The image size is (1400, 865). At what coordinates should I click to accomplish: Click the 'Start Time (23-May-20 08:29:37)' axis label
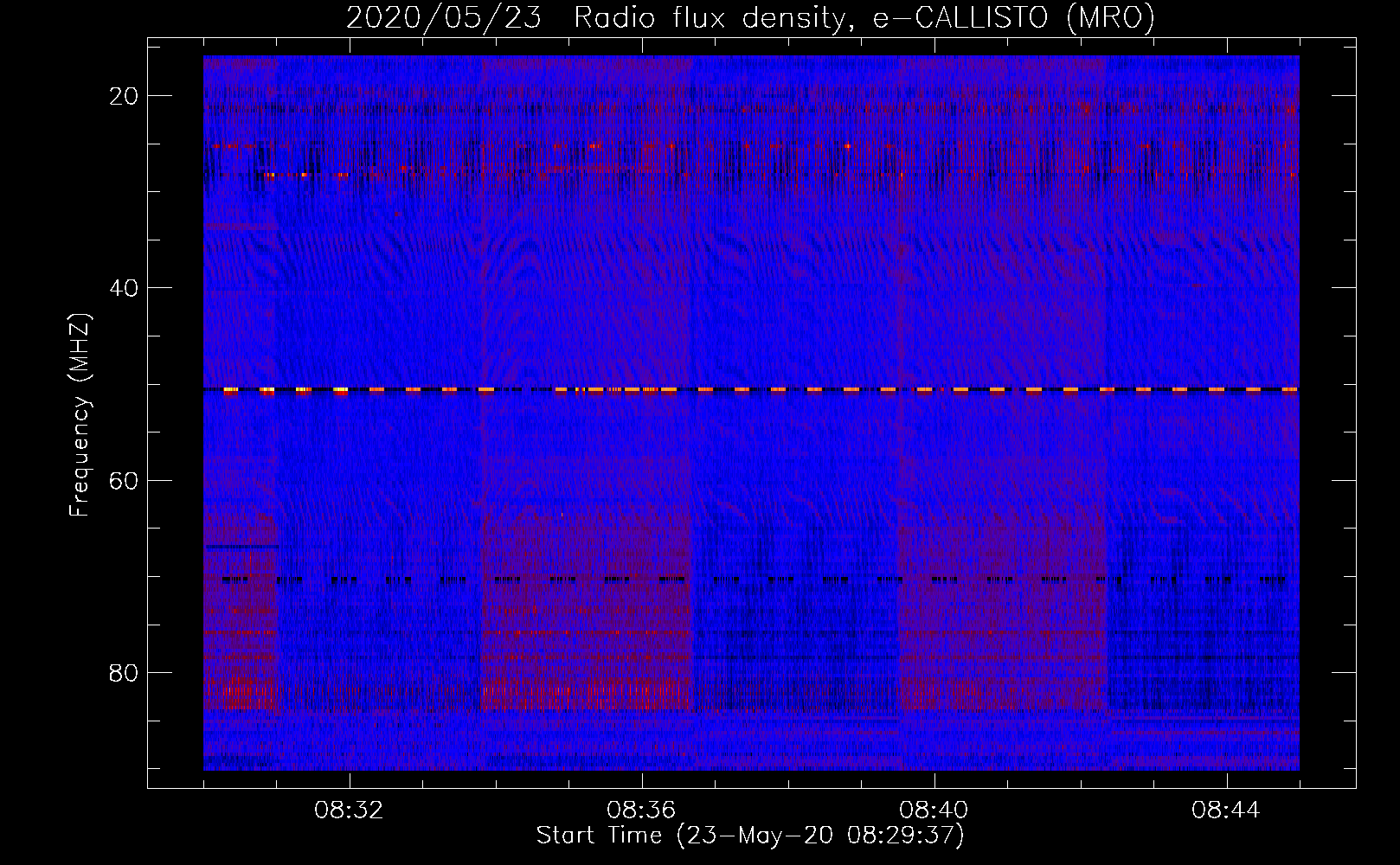point(750,836)
